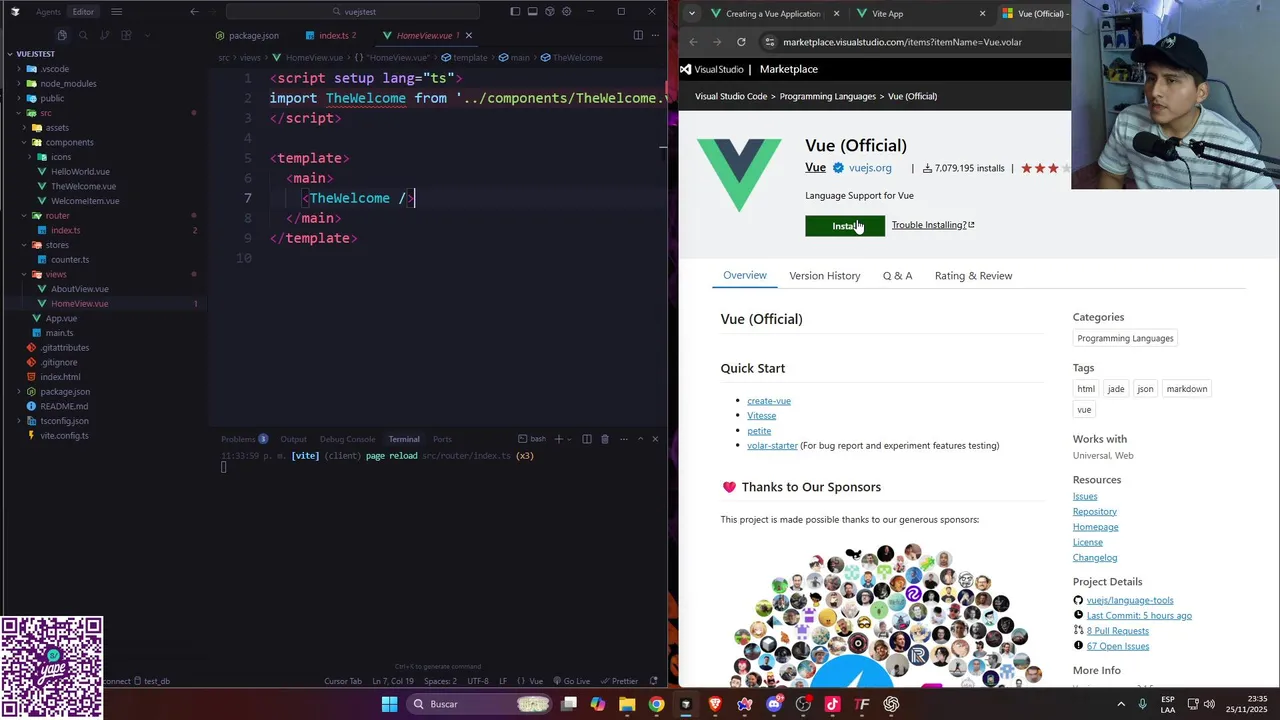Click the vuejstest command search box
This screenshot has height=720, width=1280.
tap(352, 12)
